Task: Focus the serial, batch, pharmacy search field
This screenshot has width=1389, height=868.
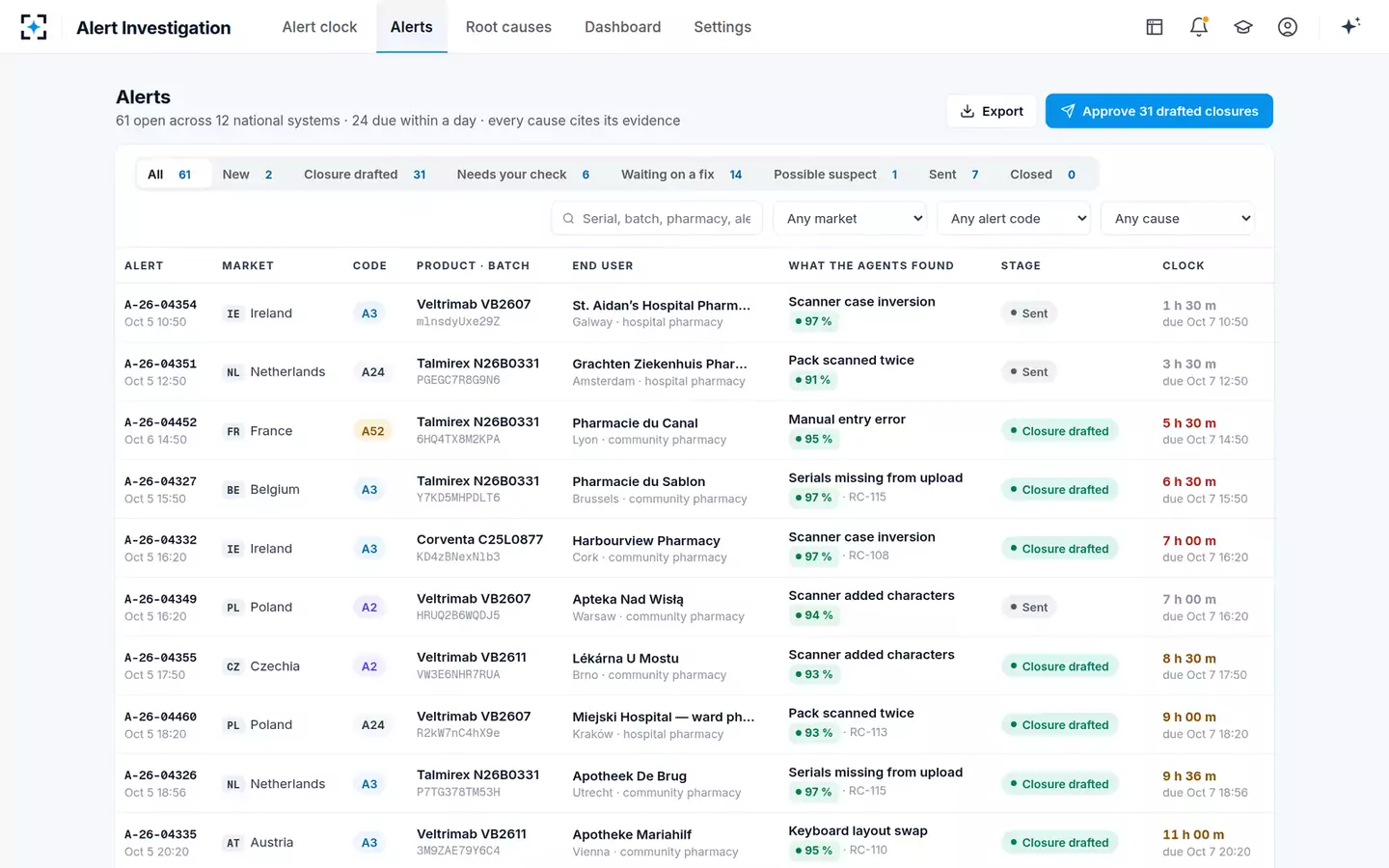Action: click(657, 219)
